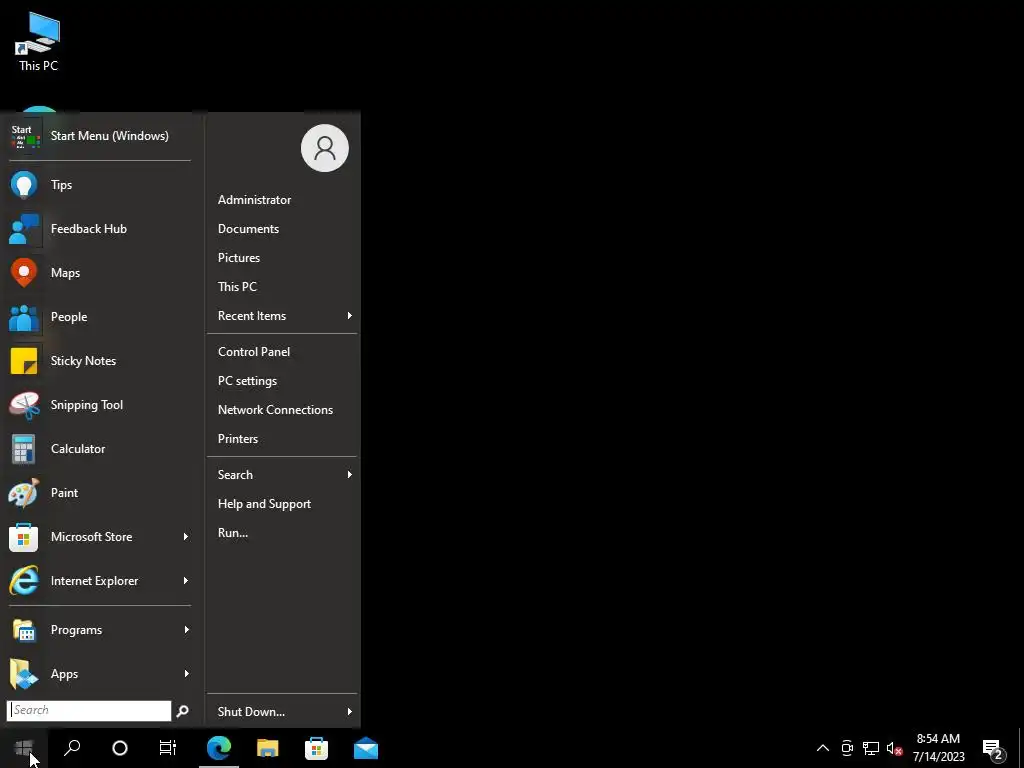Screen dimensions: 1024x768
Task: Open Start Menu (Windows) entry icon
Action: click(25, 136)
